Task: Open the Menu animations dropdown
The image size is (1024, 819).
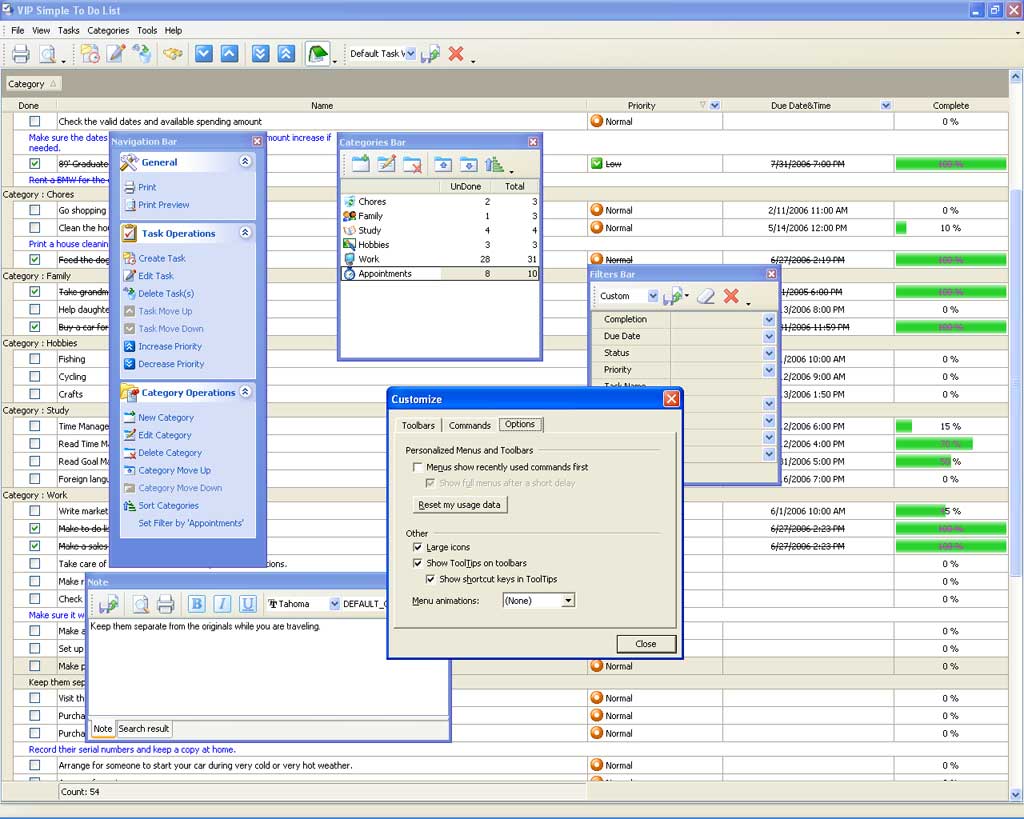Action: [x=567, y=601]
